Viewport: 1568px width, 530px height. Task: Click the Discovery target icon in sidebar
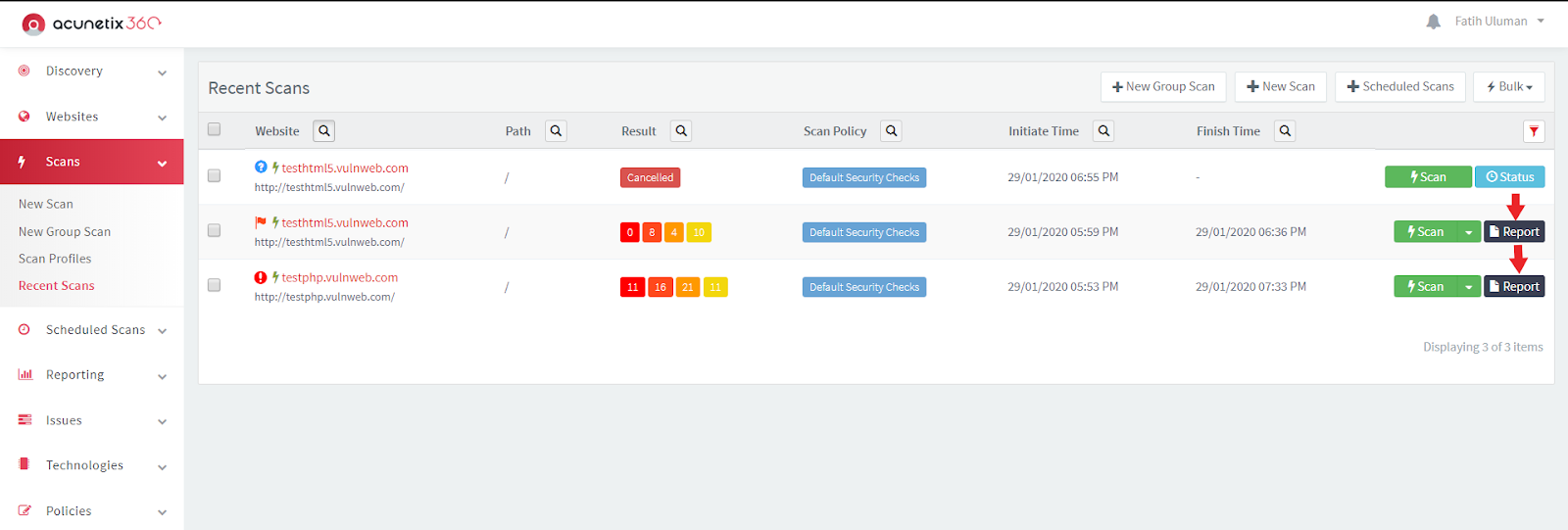coord(24,71)
